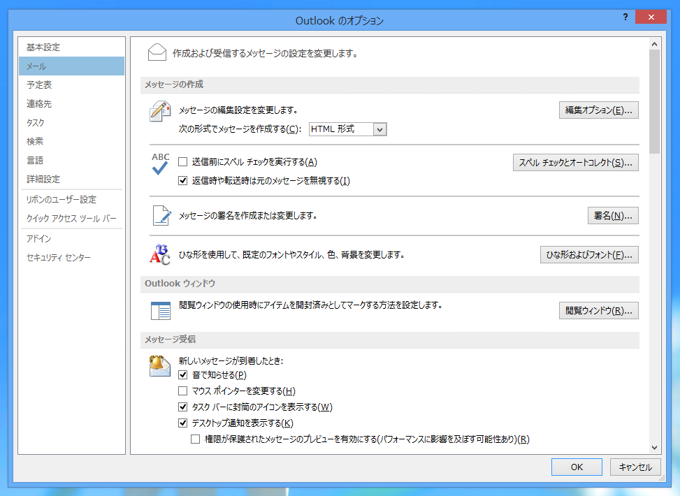680x496 pixels.
Task: Click 閲覧ウィンドウ(R)... button
Action: tap(598, 311)
